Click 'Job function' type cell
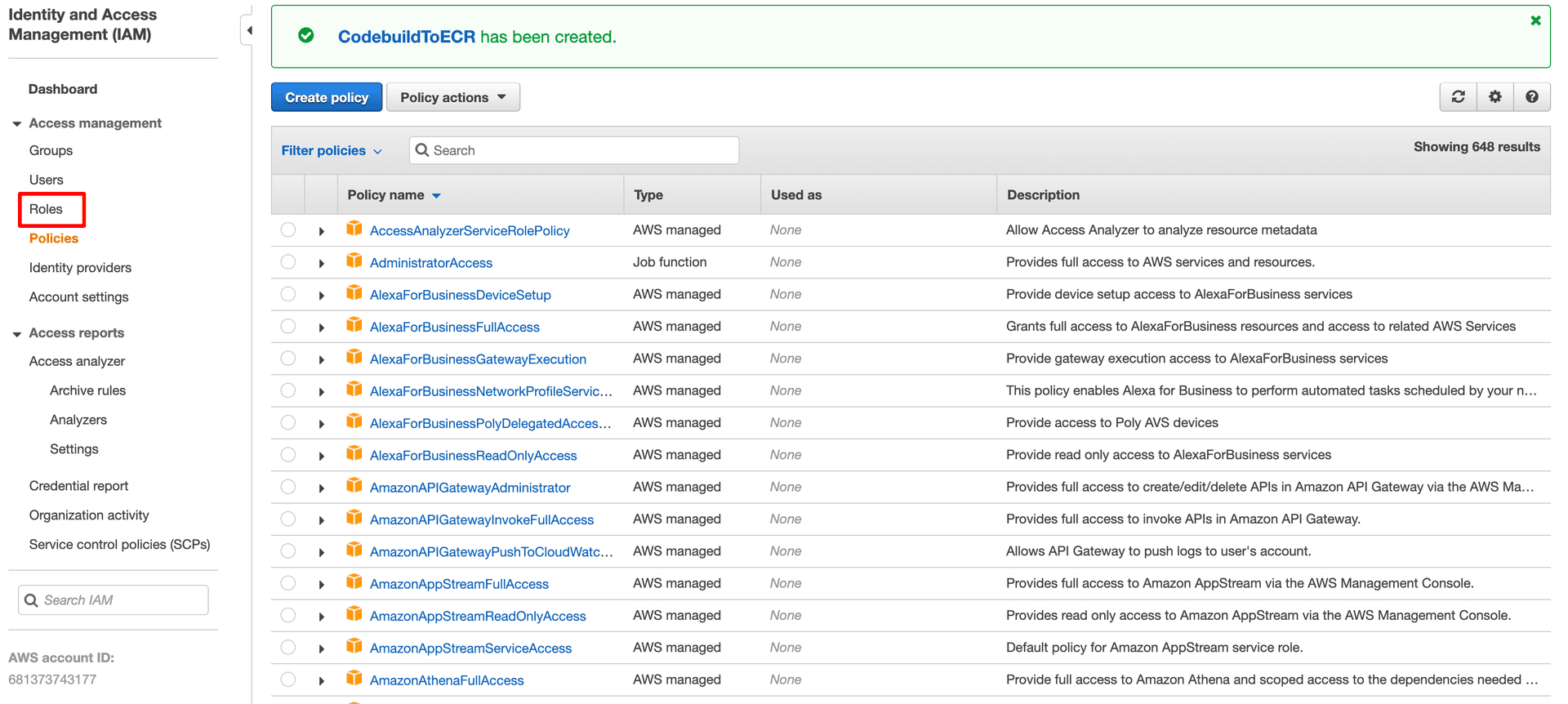The height and width of the screenshot is (704, 1568). (x=670, y=262)
